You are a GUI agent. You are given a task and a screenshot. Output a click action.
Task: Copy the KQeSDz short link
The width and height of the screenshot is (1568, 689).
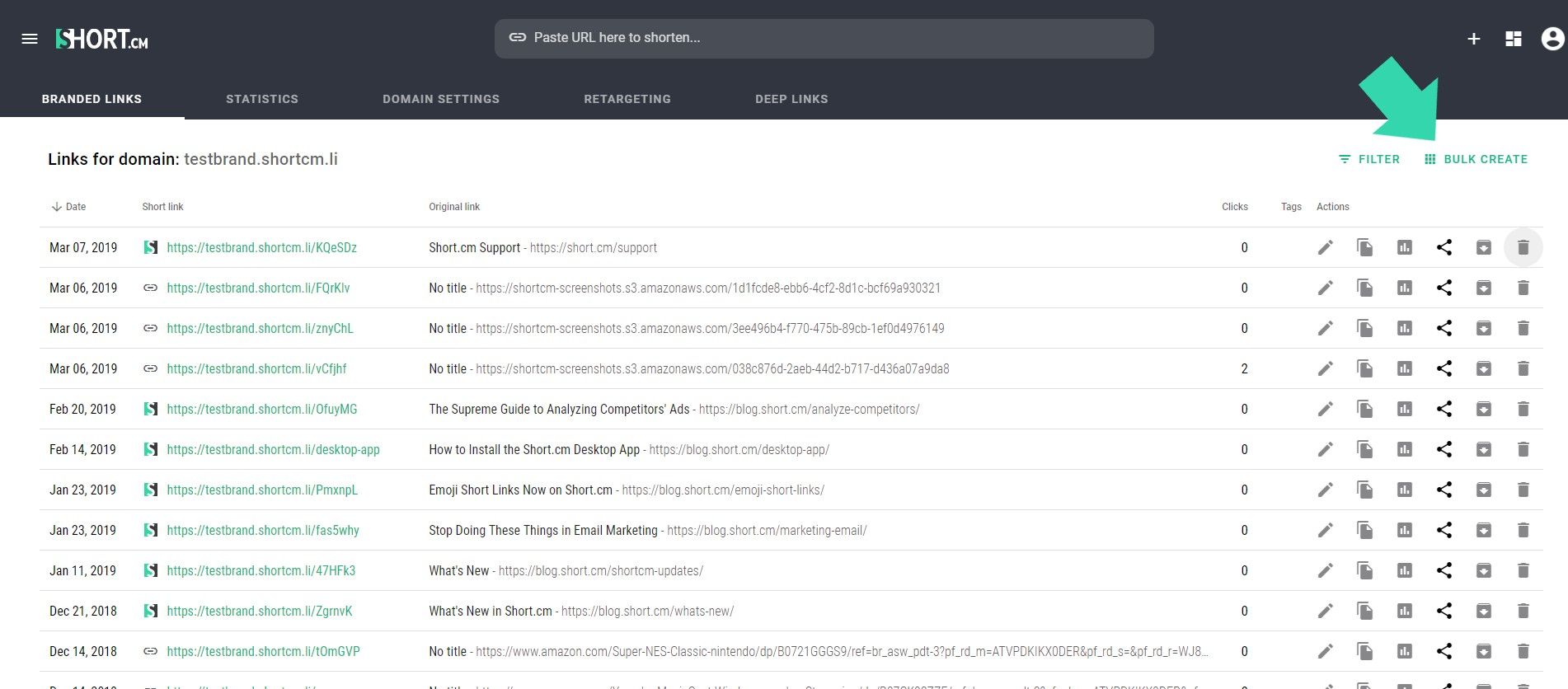(1365, 247)
